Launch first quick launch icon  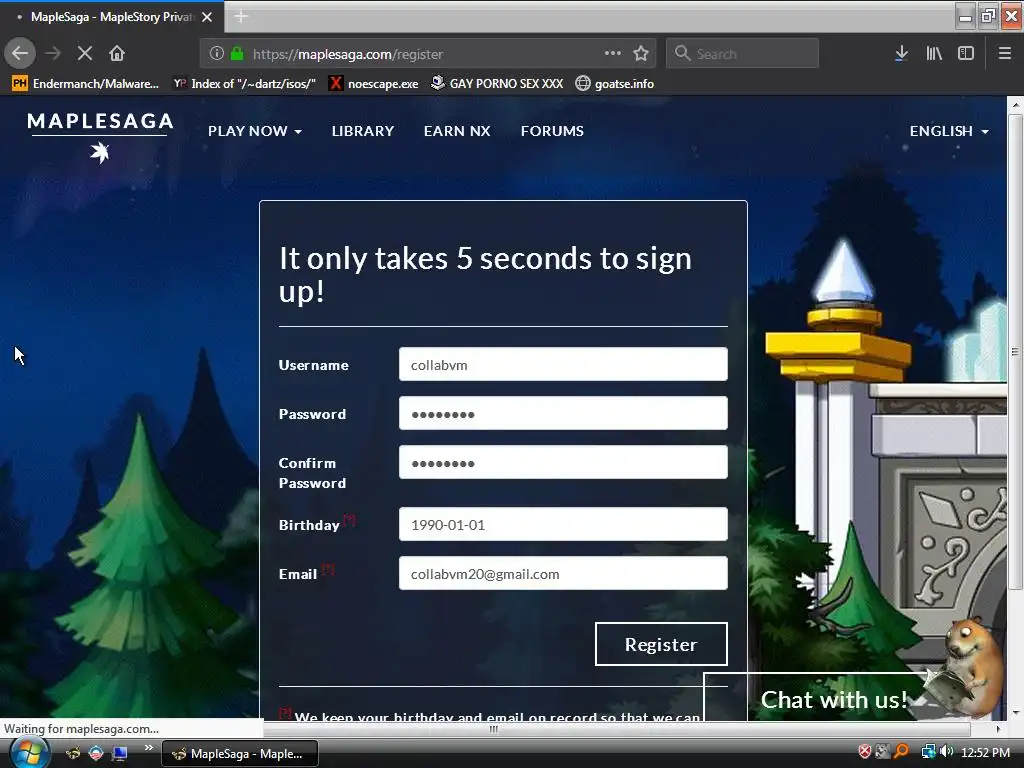73,753
